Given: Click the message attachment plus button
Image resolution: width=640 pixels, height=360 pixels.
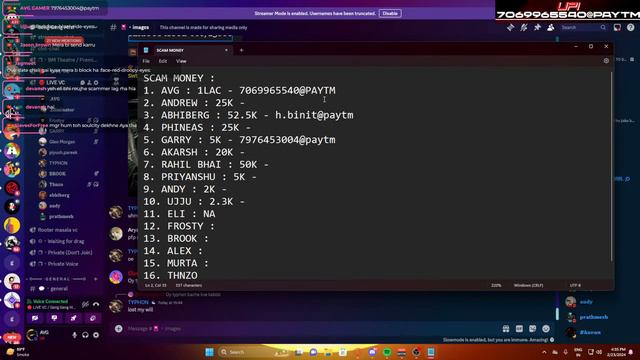Looking at the screenshot, I should 118,329.
